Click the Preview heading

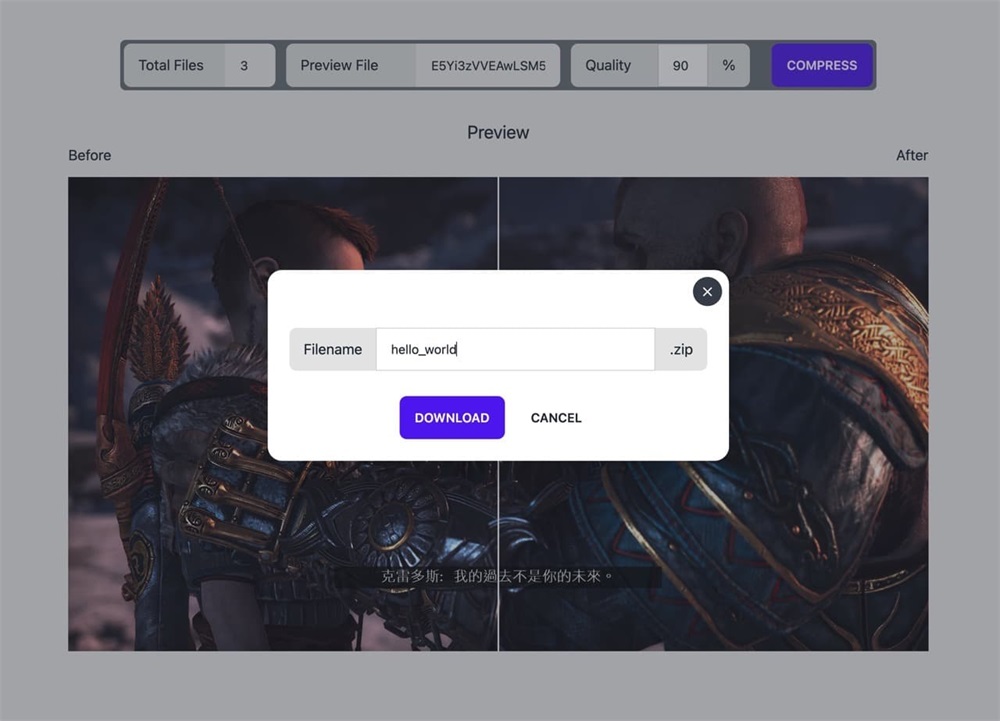[x=498, y=132]
